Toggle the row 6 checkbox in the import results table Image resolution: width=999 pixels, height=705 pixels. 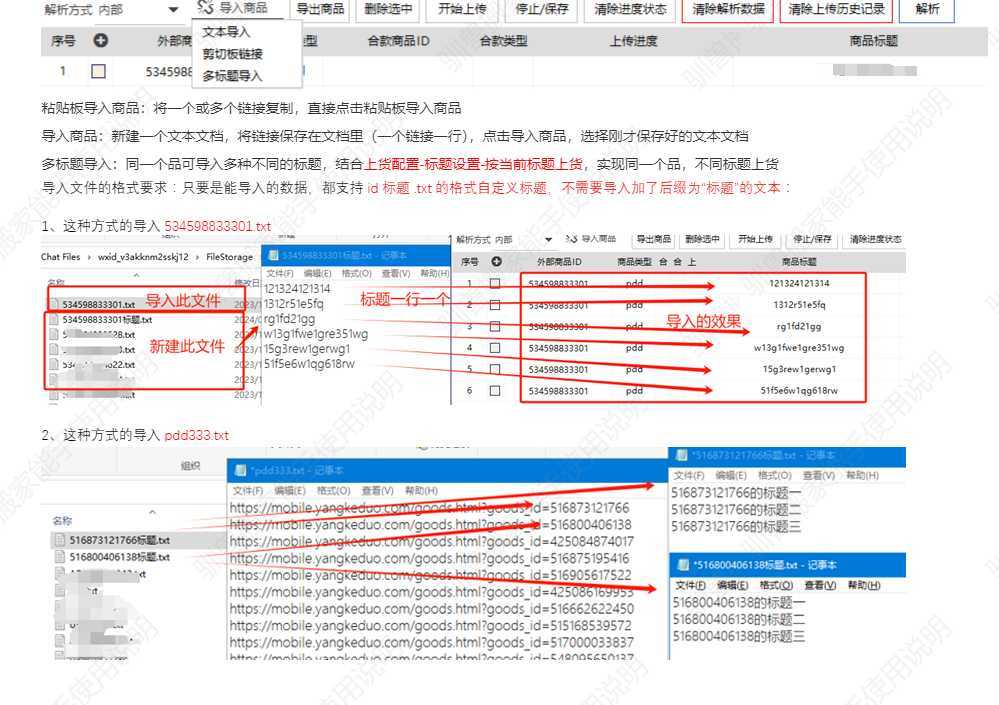[x=494, y=390]
